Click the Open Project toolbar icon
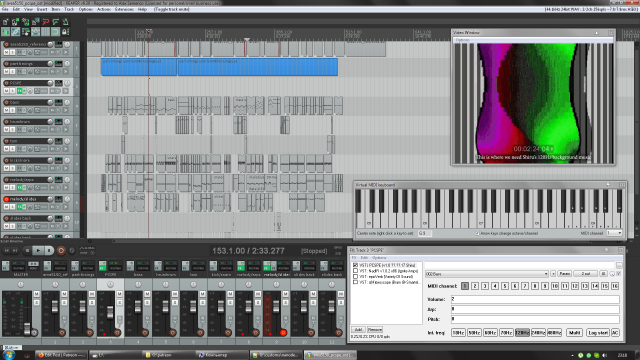640x360 pixels. (x=15, y=22)
